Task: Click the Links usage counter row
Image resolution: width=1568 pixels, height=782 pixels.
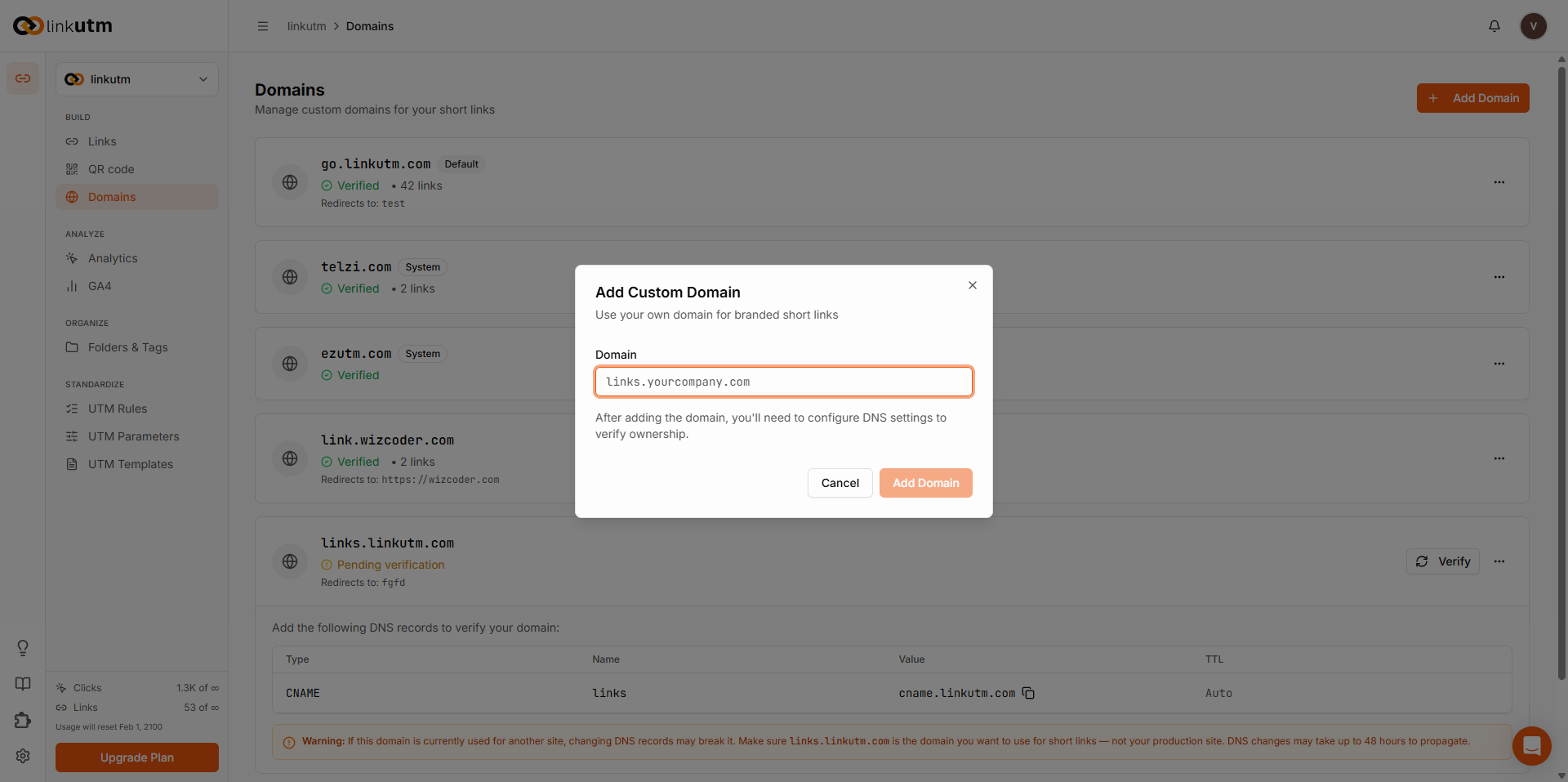Action: click(137, 708)
